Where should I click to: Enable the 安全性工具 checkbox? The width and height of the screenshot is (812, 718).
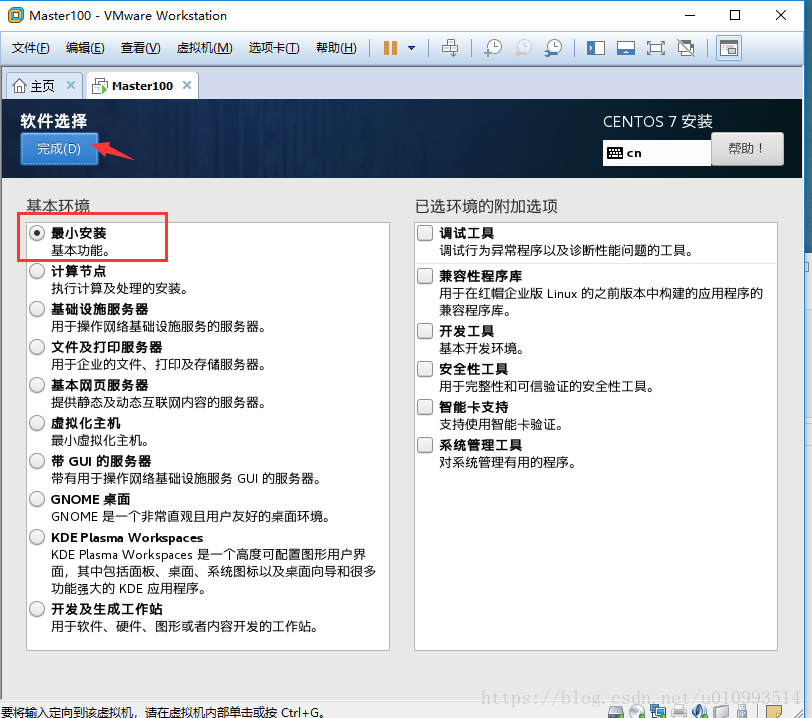pos(425,369)
